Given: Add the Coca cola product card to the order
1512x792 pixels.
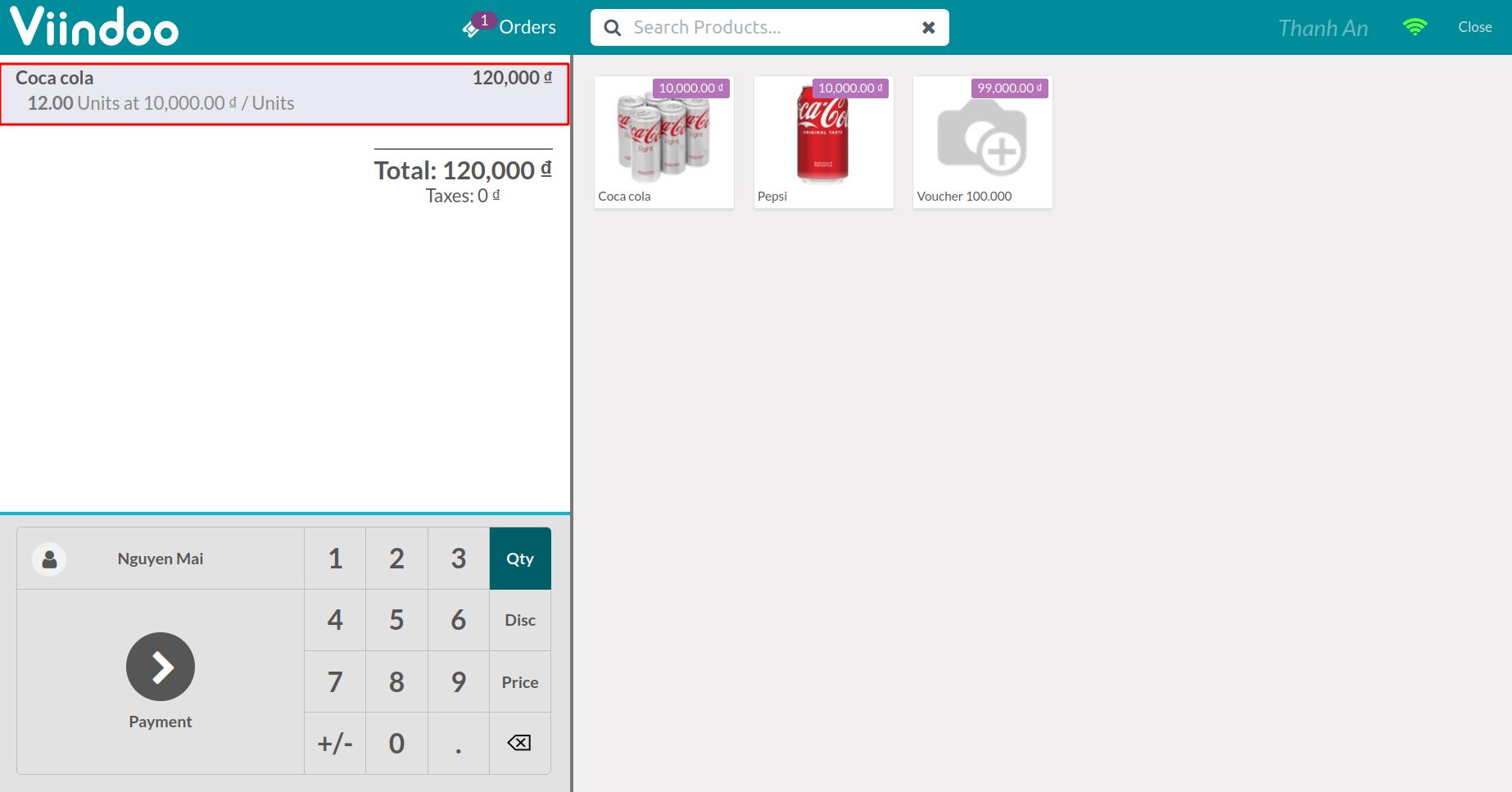Looking at the screenshot, I should pos(663,143).
